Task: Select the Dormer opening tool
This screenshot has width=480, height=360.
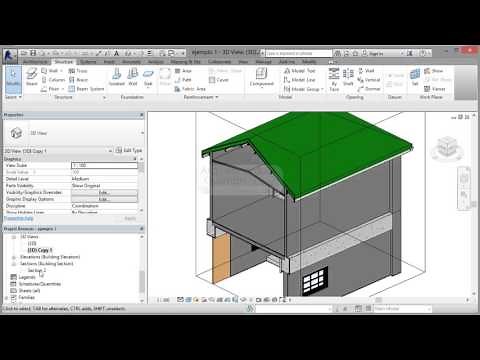Action: tap(369, 89)
